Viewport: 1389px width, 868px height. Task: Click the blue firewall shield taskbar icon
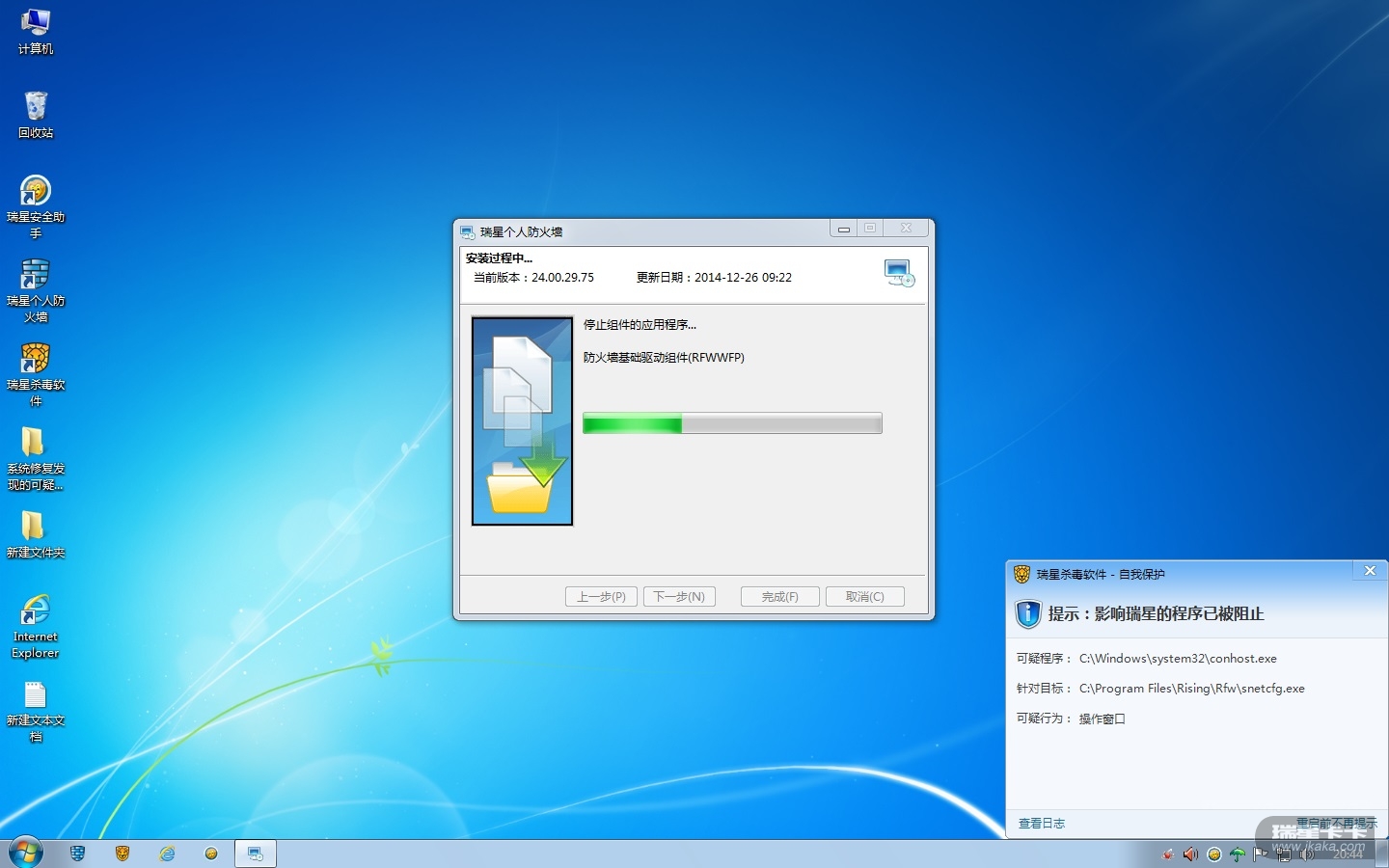click(78, 854)
